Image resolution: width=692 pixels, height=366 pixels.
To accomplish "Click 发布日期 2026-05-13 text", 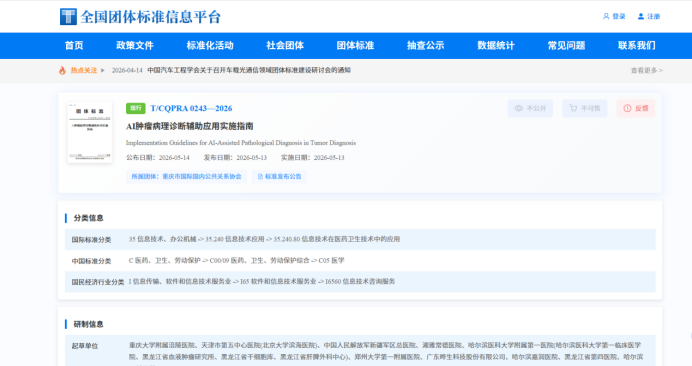I will pyautogui.click(x=235, y=158).
